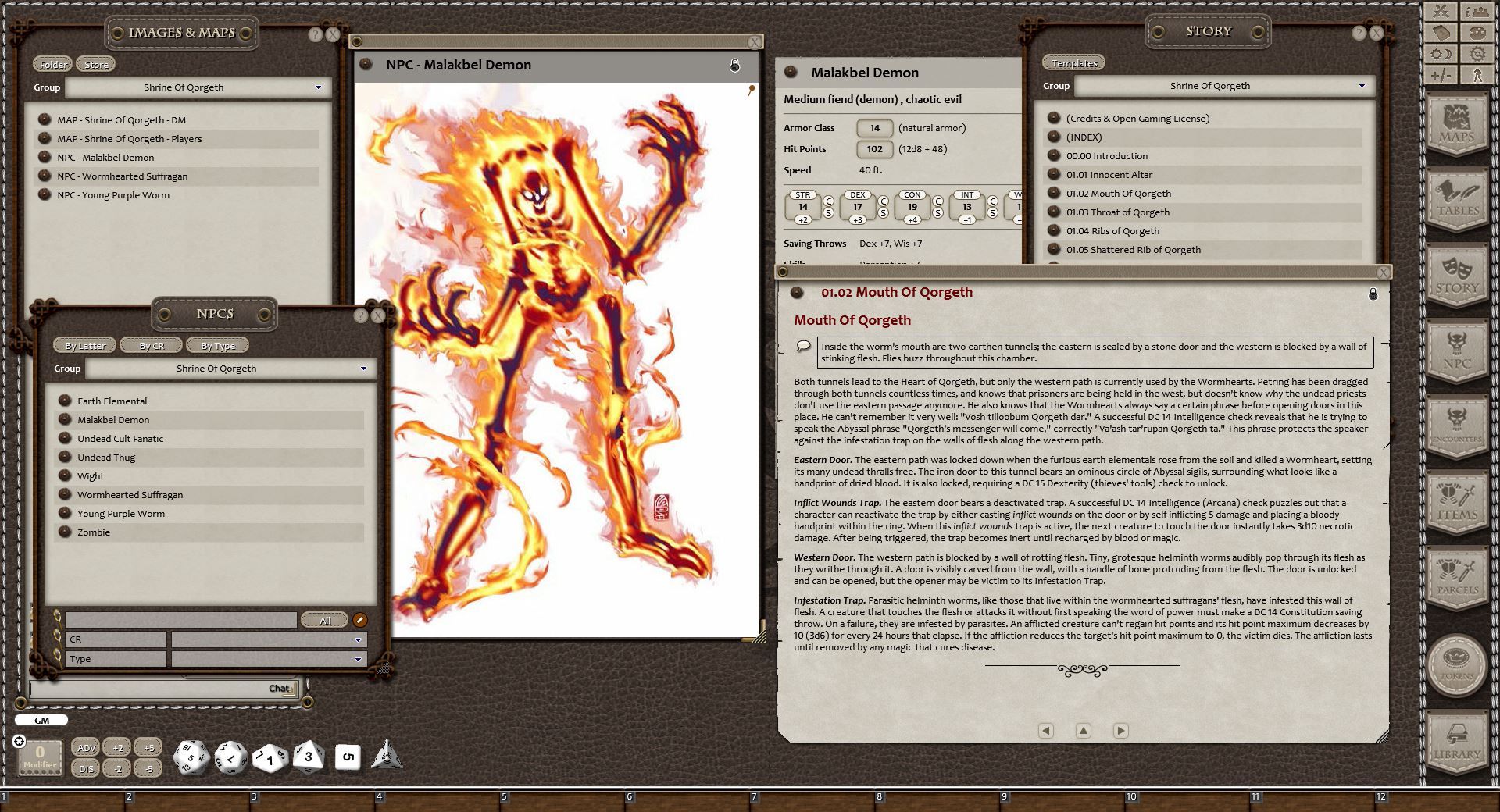1500x812 pixels.
Task: Open Options with the gear icon
Action: [x=1479, y=53]
